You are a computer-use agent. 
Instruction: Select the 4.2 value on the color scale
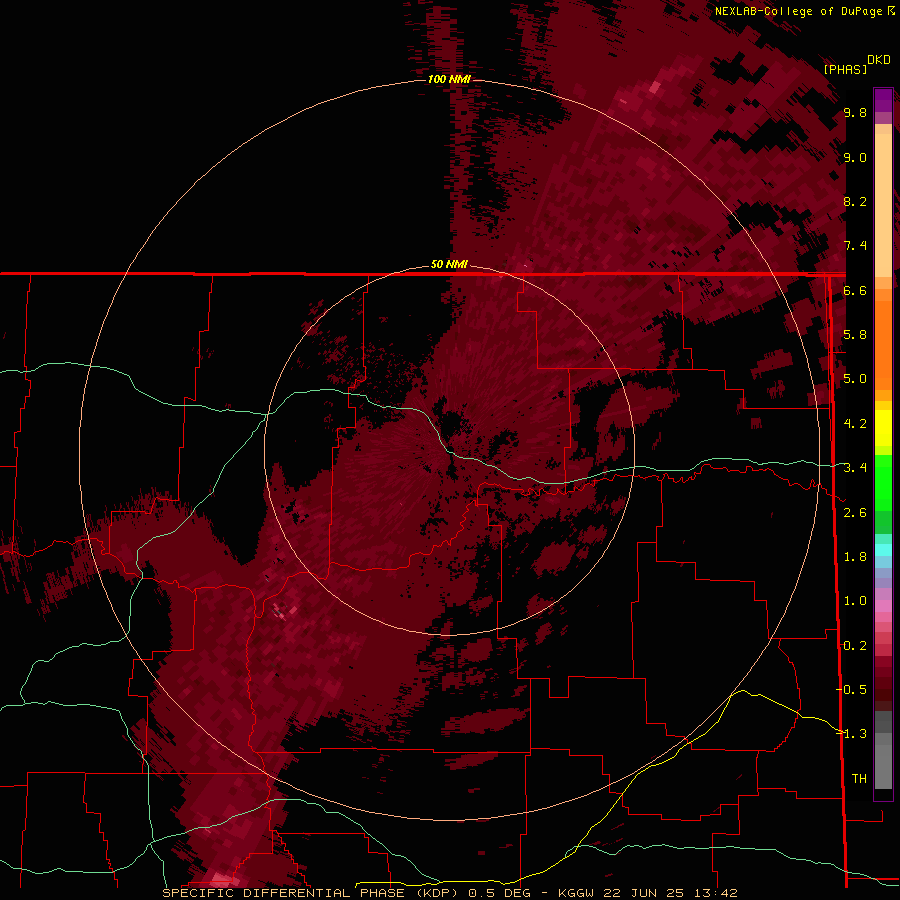click(855, 424)
